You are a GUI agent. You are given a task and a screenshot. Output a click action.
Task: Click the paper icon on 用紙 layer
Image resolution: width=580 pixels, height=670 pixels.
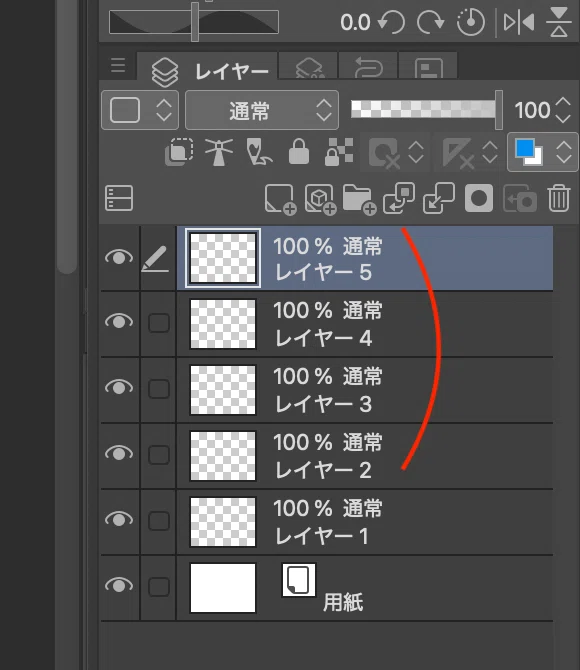click(x=299, y=580)
